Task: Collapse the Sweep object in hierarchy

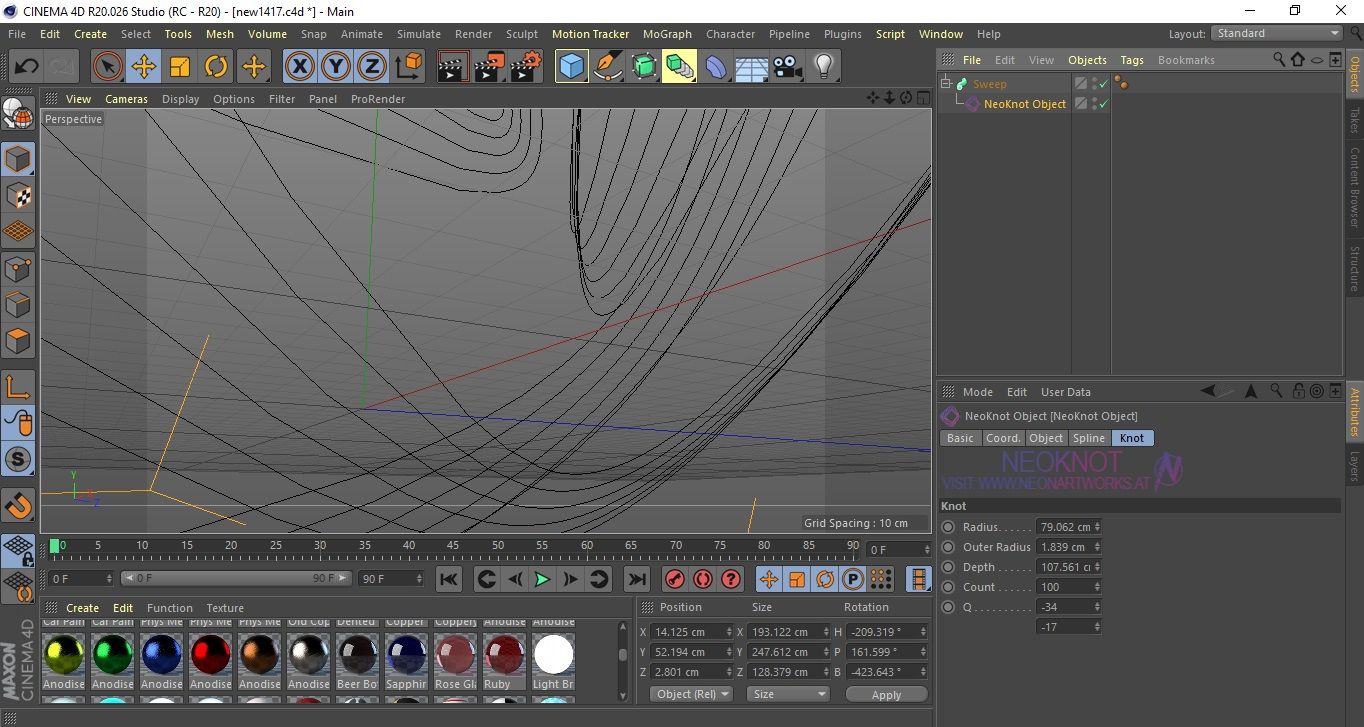Action: click(x=947, y=84)
